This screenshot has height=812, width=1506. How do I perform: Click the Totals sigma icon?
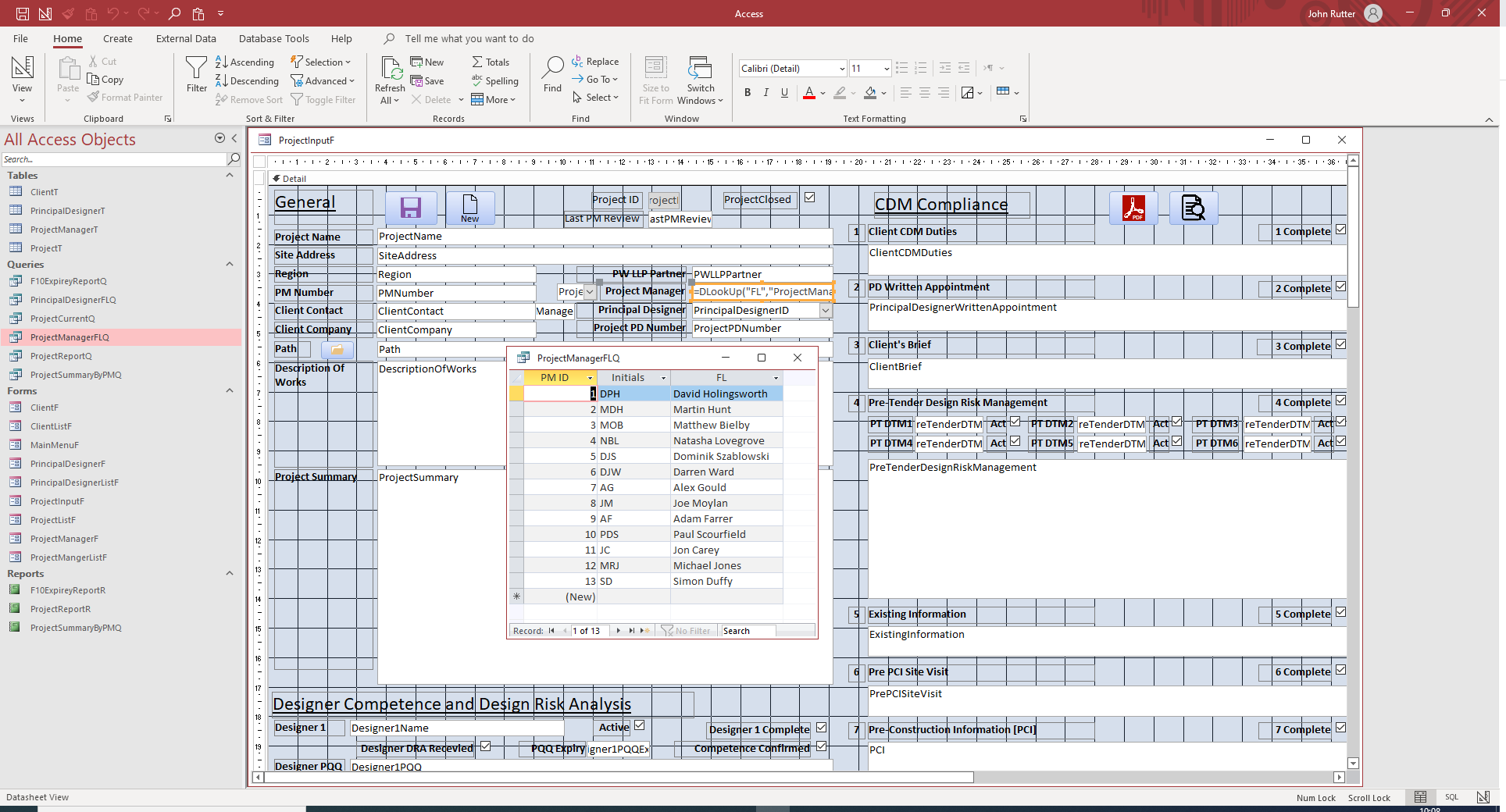[x=491, y=62]
